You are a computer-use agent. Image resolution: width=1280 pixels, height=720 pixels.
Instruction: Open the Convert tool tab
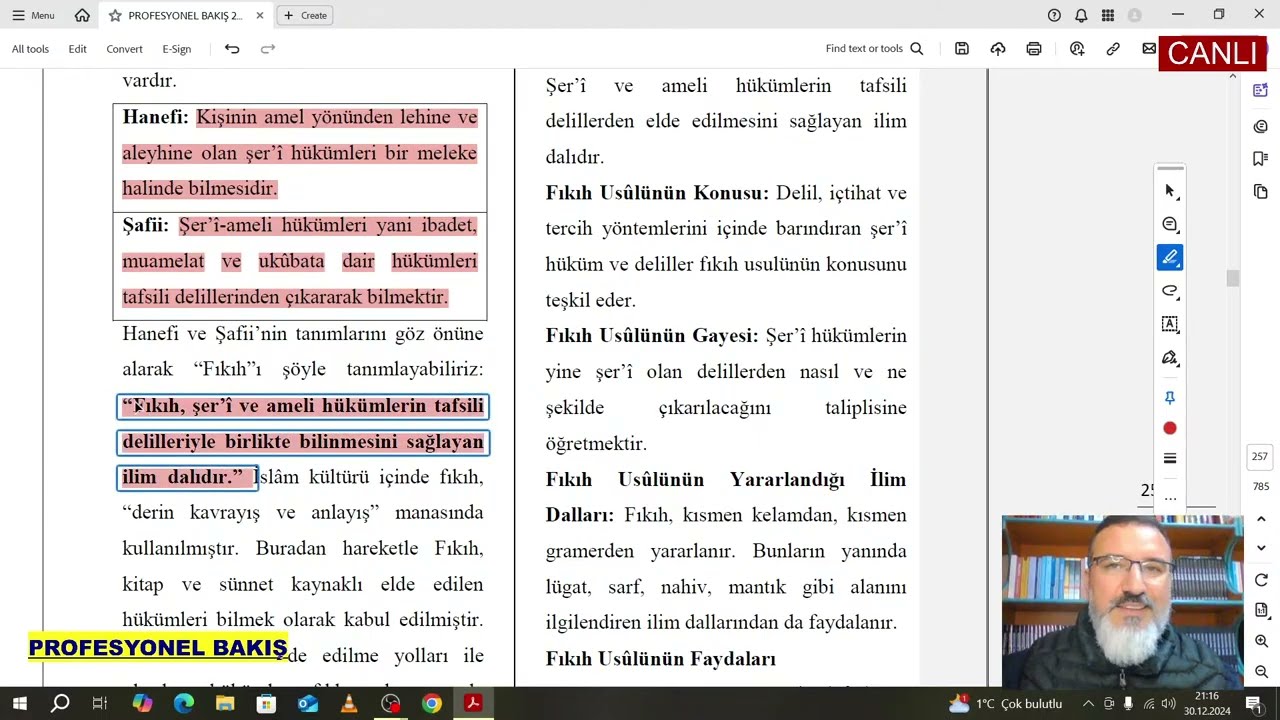click(x=124, y=49)
